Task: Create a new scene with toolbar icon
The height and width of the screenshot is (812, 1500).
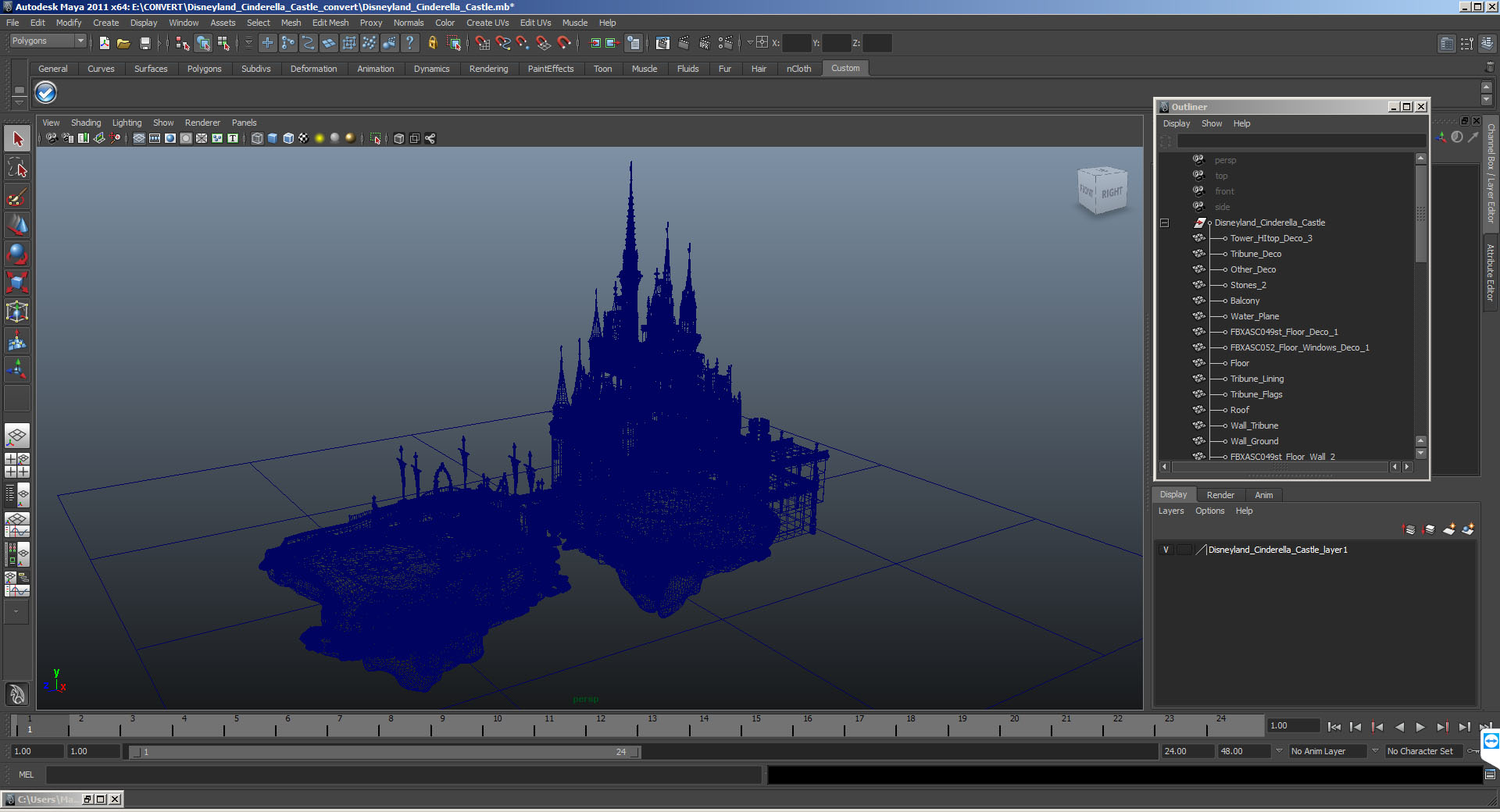Action: [x=104, y=43]
